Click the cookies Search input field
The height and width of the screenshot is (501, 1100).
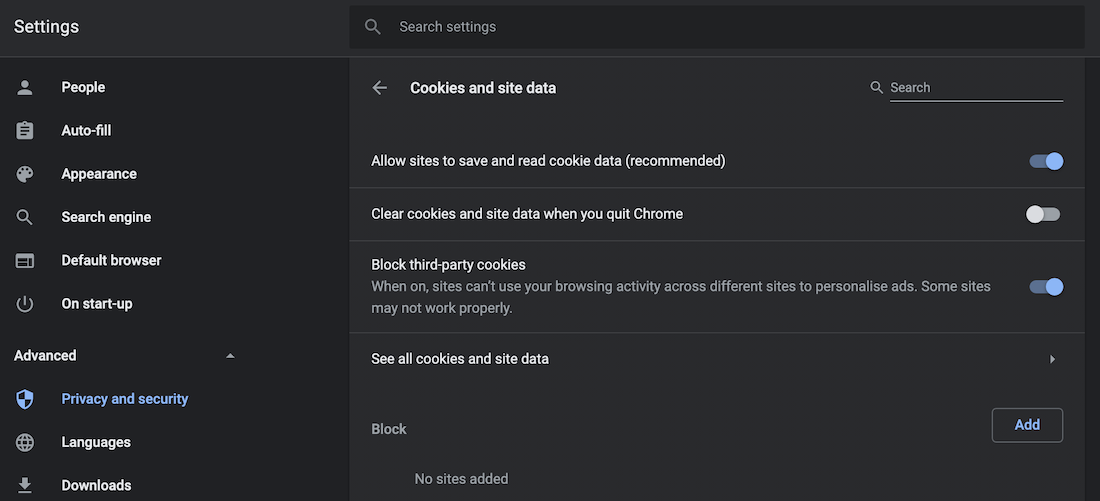[x=975, y=88]
